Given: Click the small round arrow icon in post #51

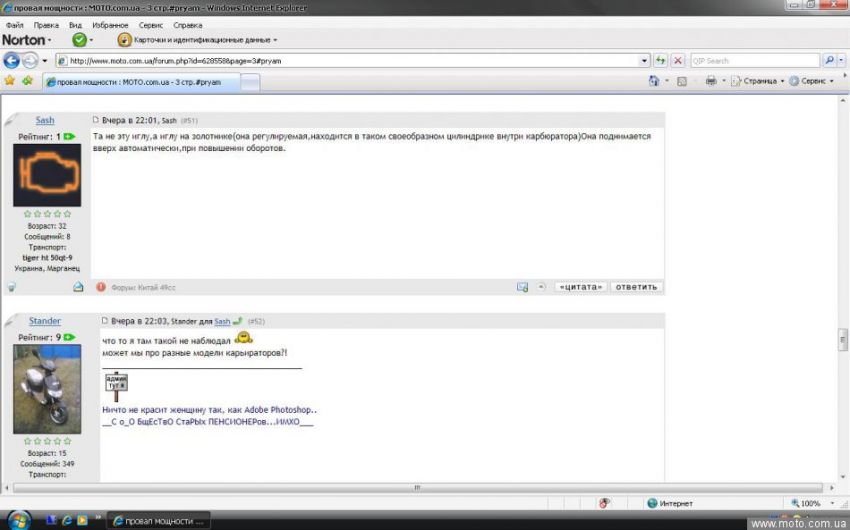Looking at the screenshot, I should click(542, 287).
